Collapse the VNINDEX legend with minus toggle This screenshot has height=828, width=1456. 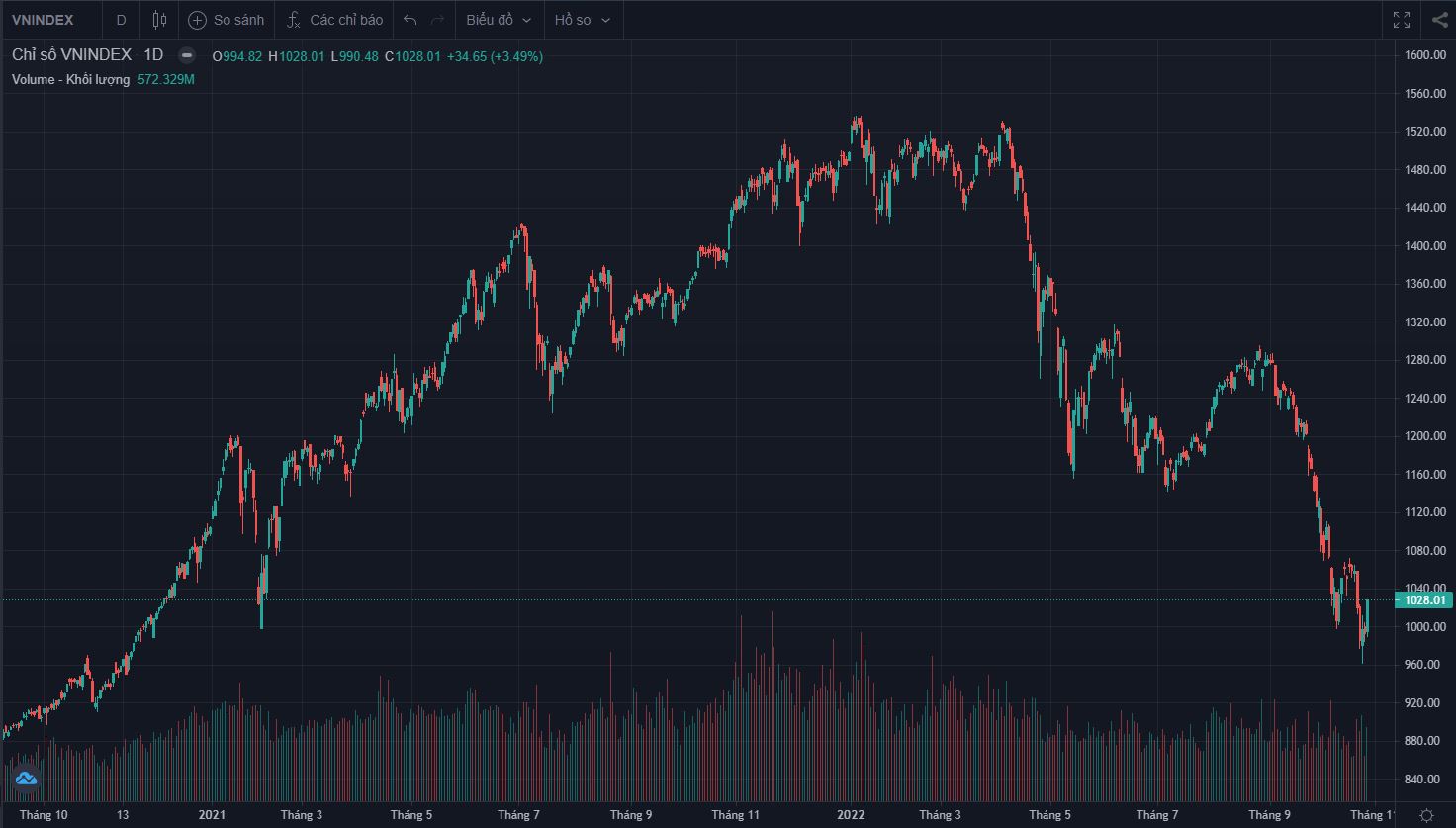point(187,56)
